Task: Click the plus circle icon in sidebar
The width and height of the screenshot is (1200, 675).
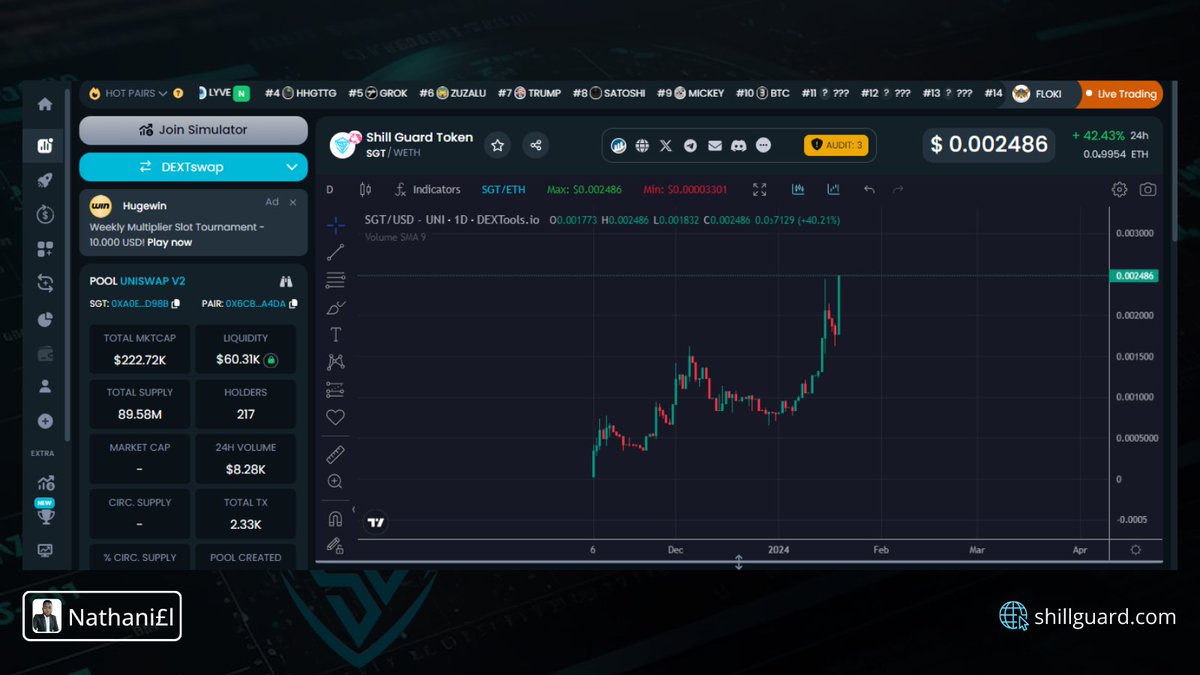Action: coord(44,421)
